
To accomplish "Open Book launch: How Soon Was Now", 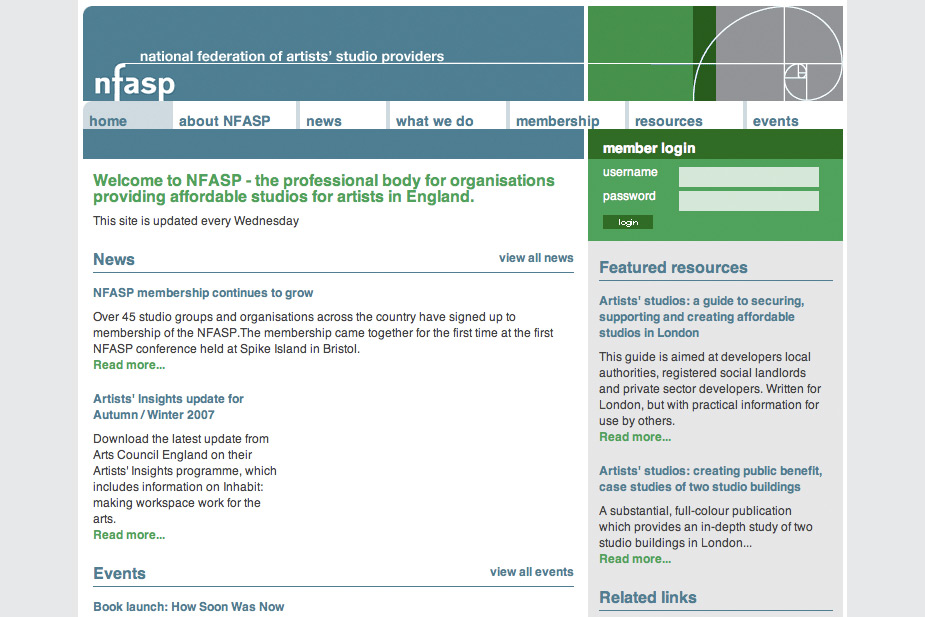I will (x=189, y=606).
